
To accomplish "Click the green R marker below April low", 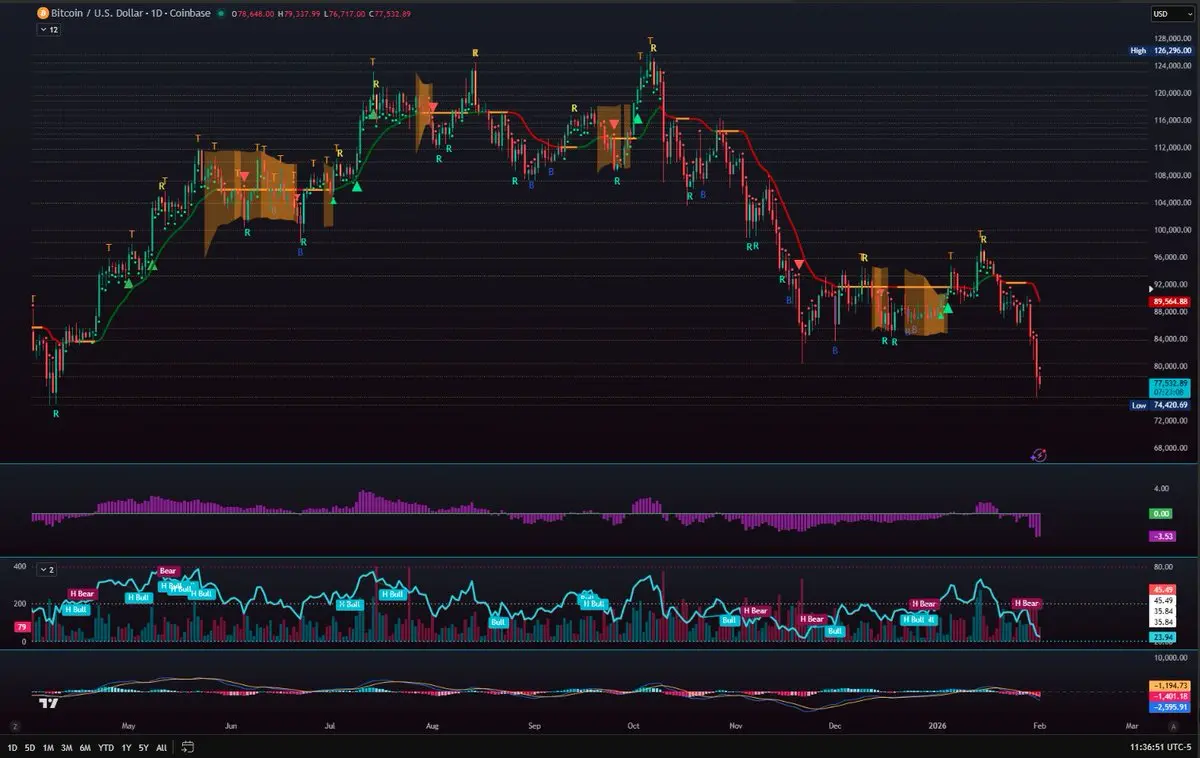I will click(x=55, y=413).
